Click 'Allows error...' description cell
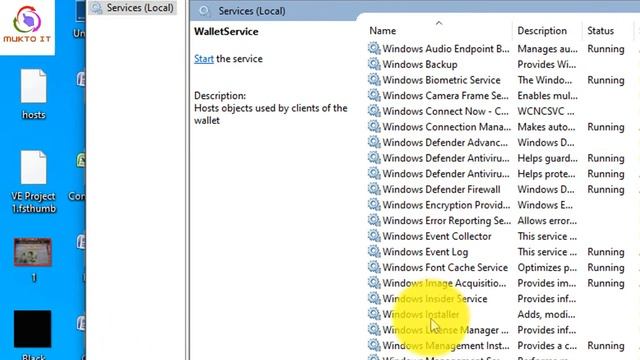 point(547,221)
